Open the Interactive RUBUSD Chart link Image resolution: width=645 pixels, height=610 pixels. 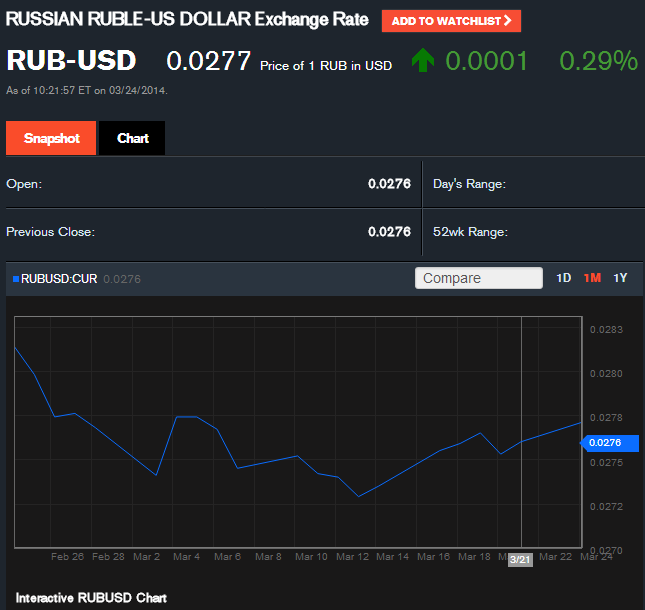pos(91,598)
